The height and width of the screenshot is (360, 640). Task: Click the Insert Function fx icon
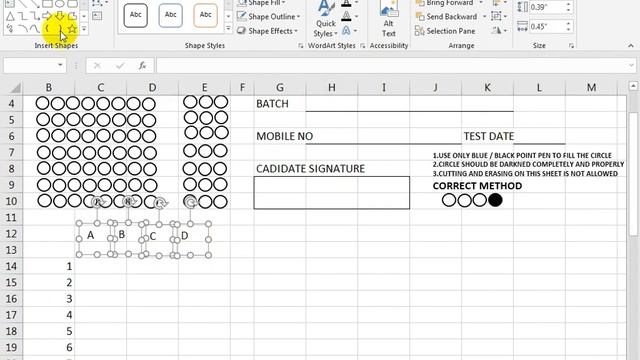[142, 66]
